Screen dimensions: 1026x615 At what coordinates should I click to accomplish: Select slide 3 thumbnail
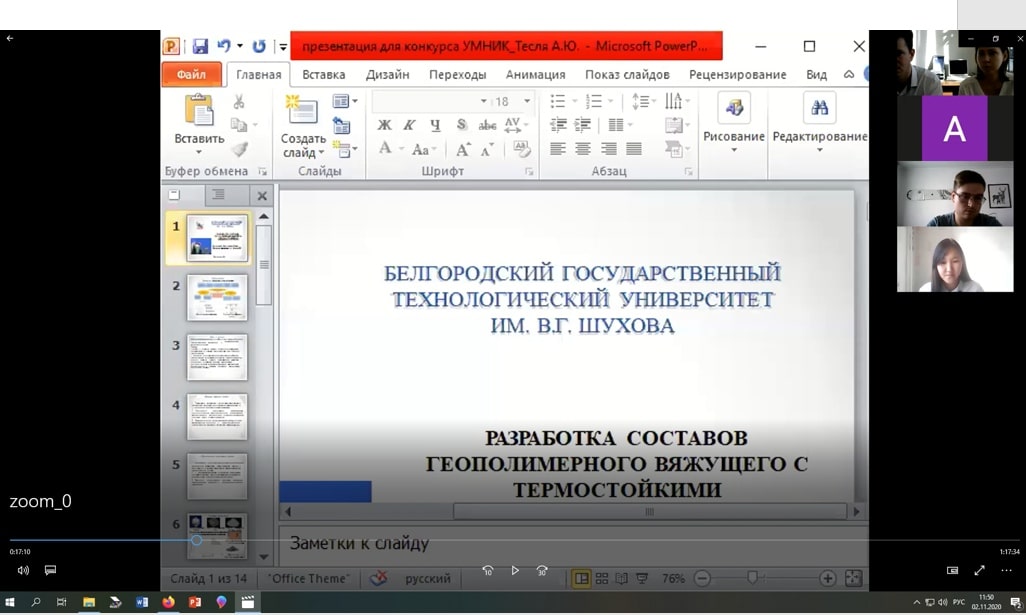click(x=217, y=357)
